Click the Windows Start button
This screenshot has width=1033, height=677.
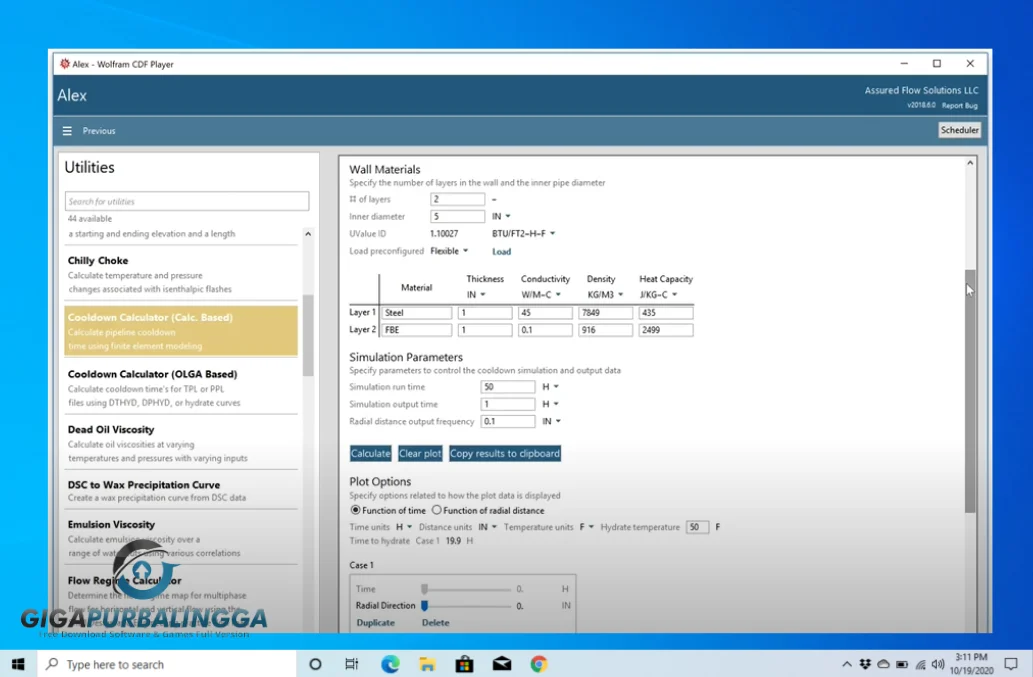tap(18, 664)
